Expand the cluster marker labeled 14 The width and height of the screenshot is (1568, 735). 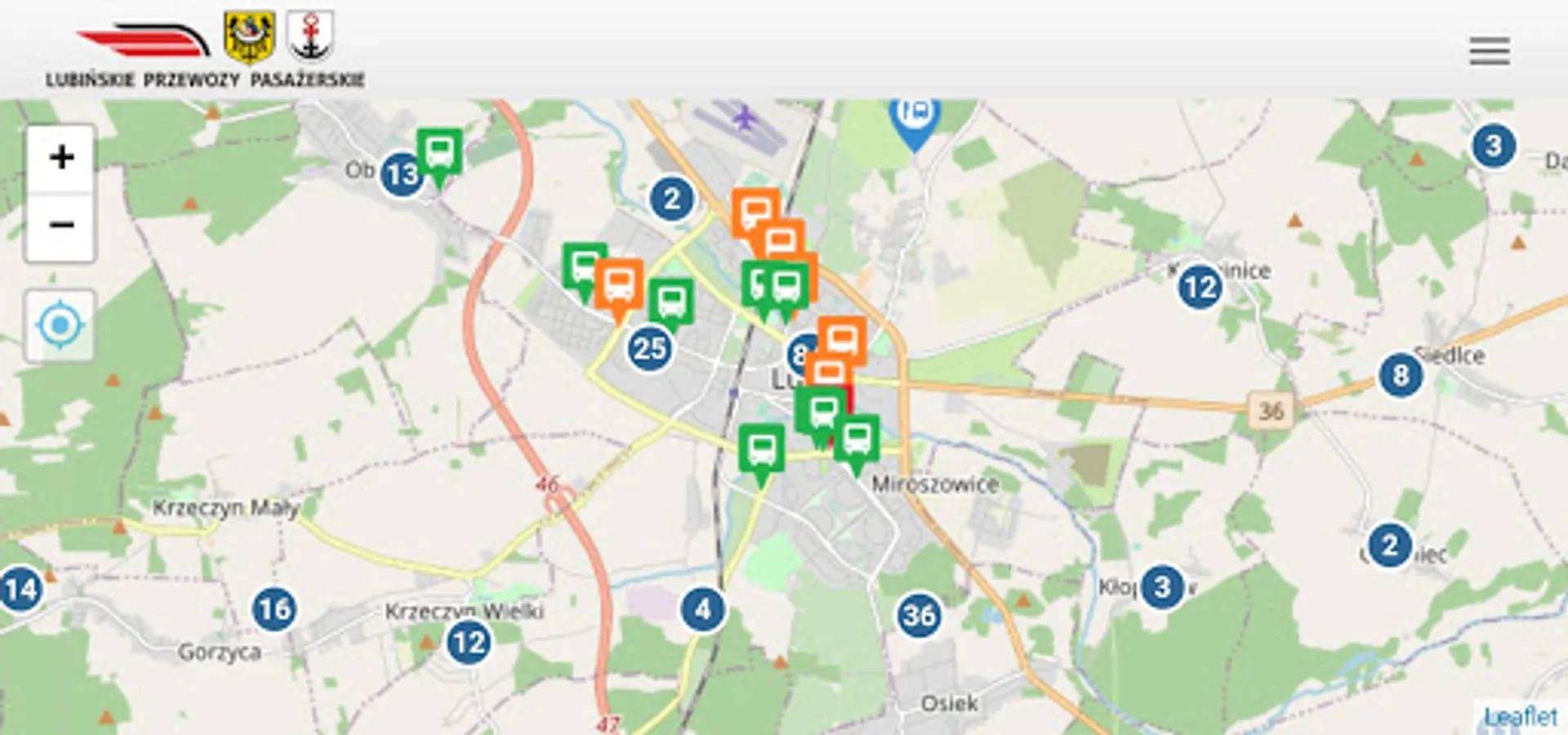[x=20, y=589]
